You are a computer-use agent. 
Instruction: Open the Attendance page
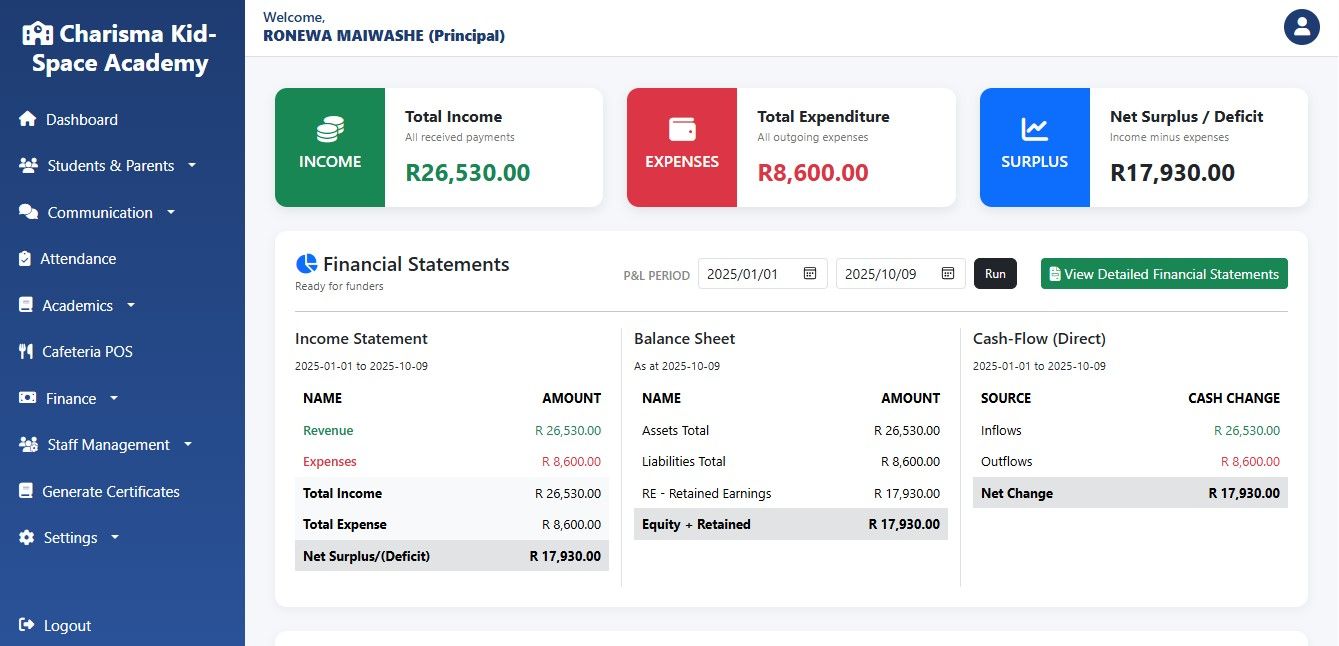click(78, 259)
